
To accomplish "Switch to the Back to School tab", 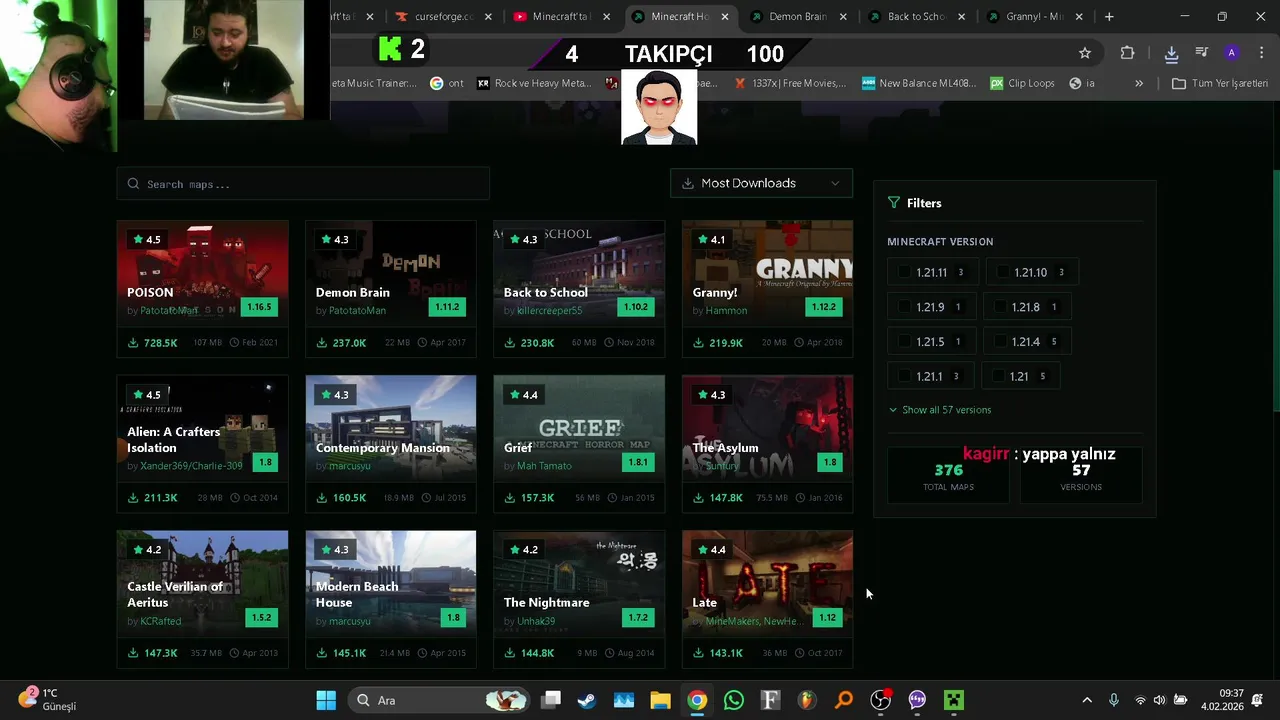I will (916, 16).
